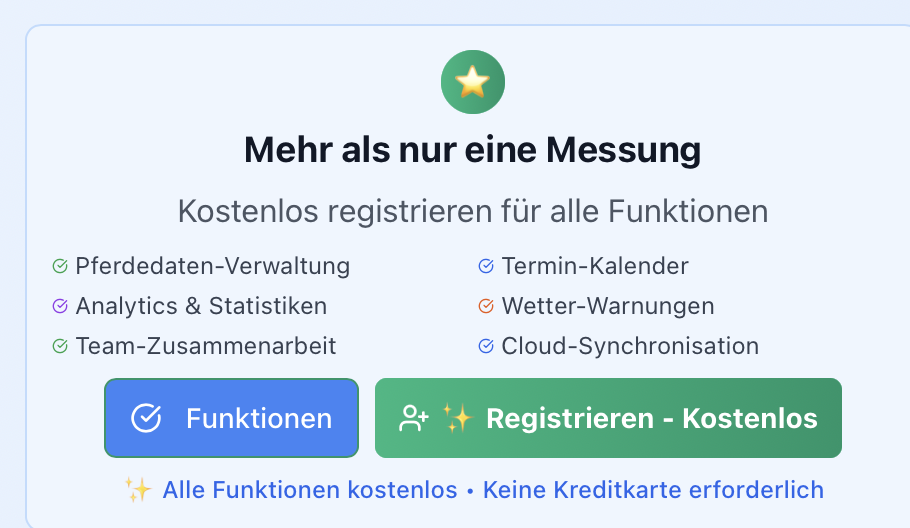Click the green check beside Team-Zusammenarbeit
The image size is (910, 528).
[x=60, y=346]
